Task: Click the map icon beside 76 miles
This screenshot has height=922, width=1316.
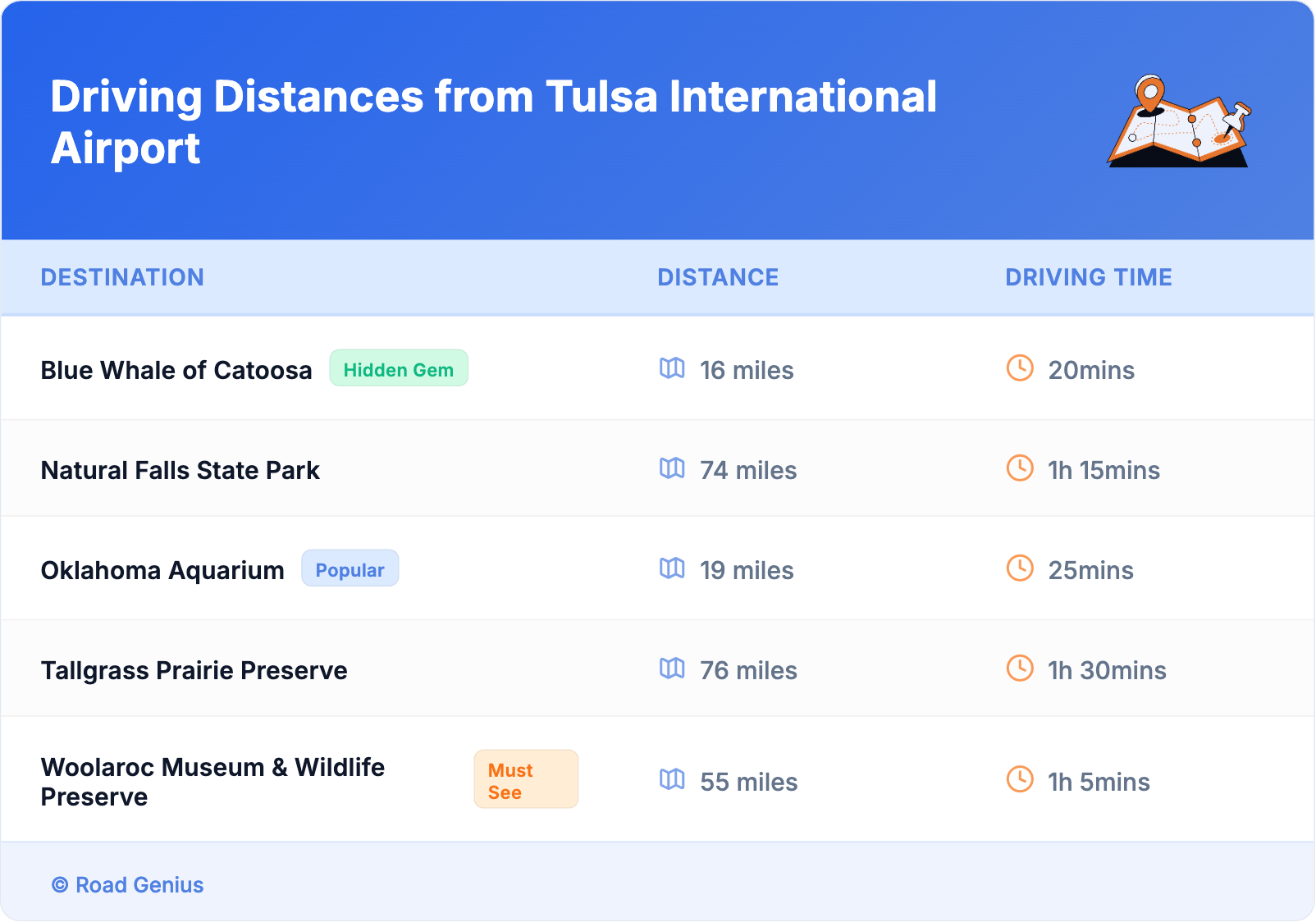Action: coord(672,669)
